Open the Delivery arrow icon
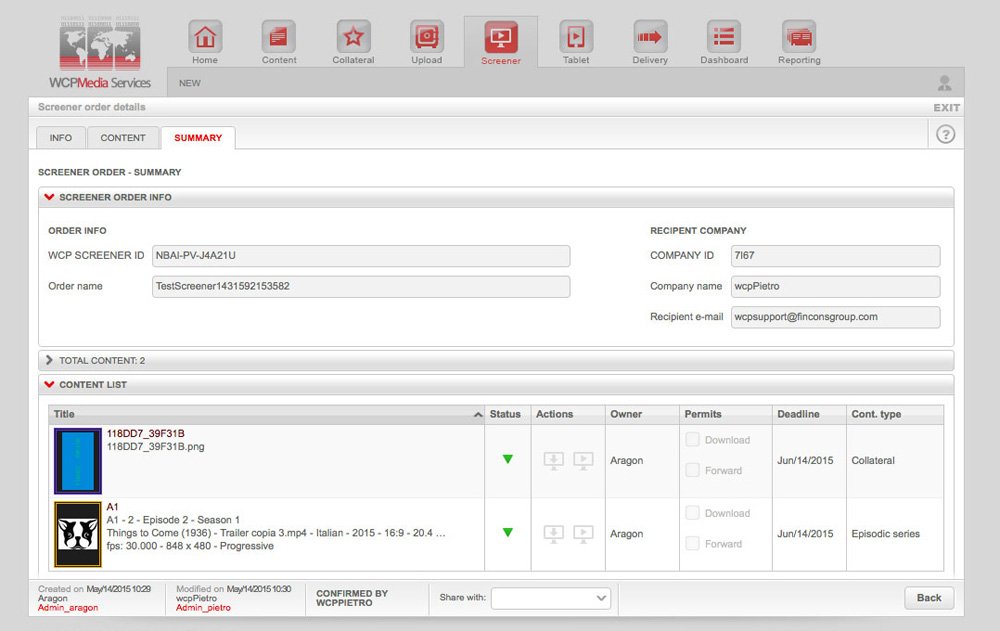 coord(650,36)
